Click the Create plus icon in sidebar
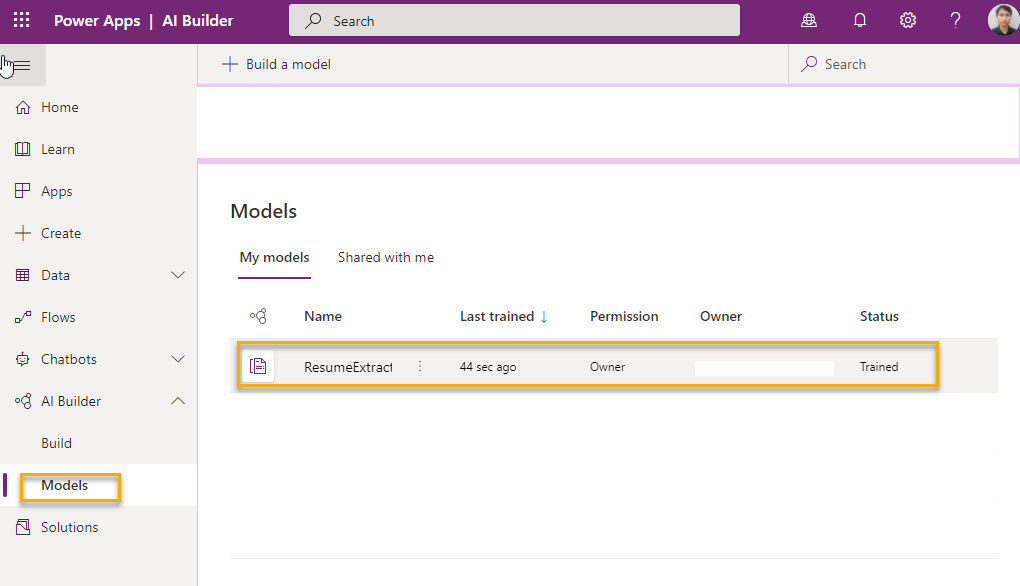Image resolution: width=1020 pixels, height=586 pixels. [x=23, y=233]
